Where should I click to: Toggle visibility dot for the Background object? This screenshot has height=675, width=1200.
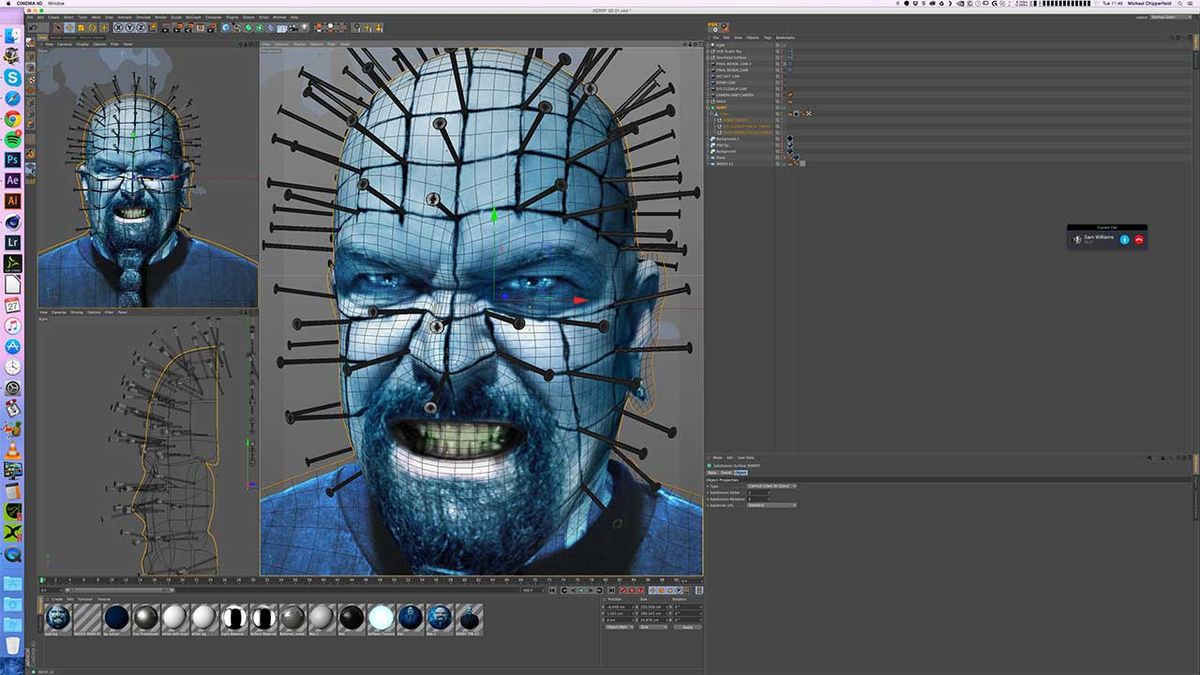coord(778,150)
